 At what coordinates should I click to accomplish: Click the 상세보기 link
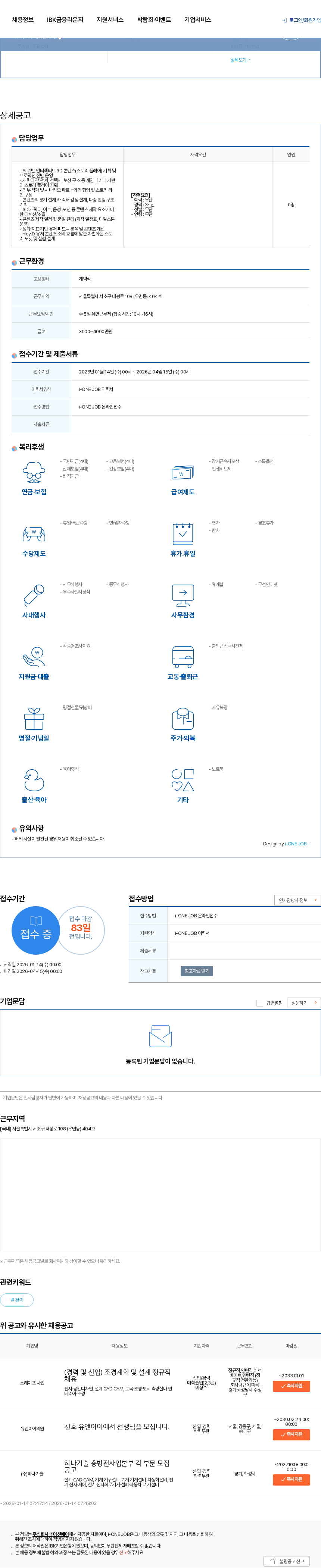238,60
